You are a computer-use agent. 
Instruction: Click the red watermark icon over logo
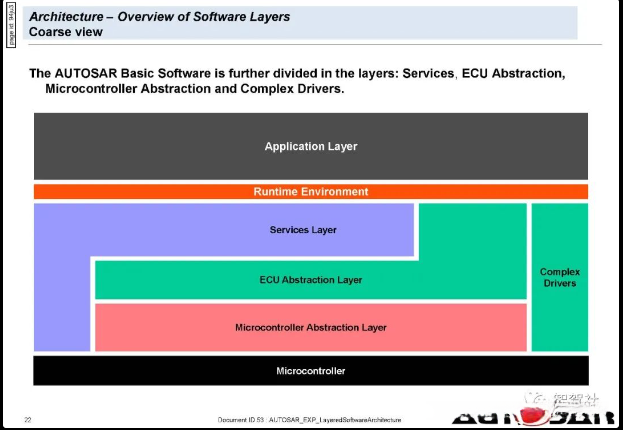pos(532,415)
